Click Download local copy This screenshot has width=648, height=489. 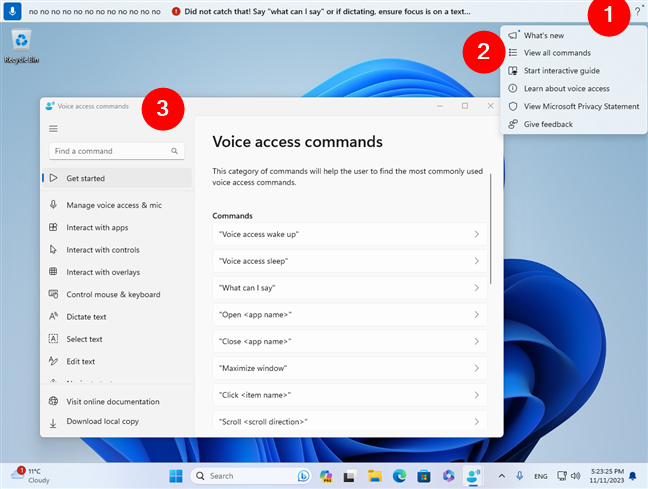117,422
